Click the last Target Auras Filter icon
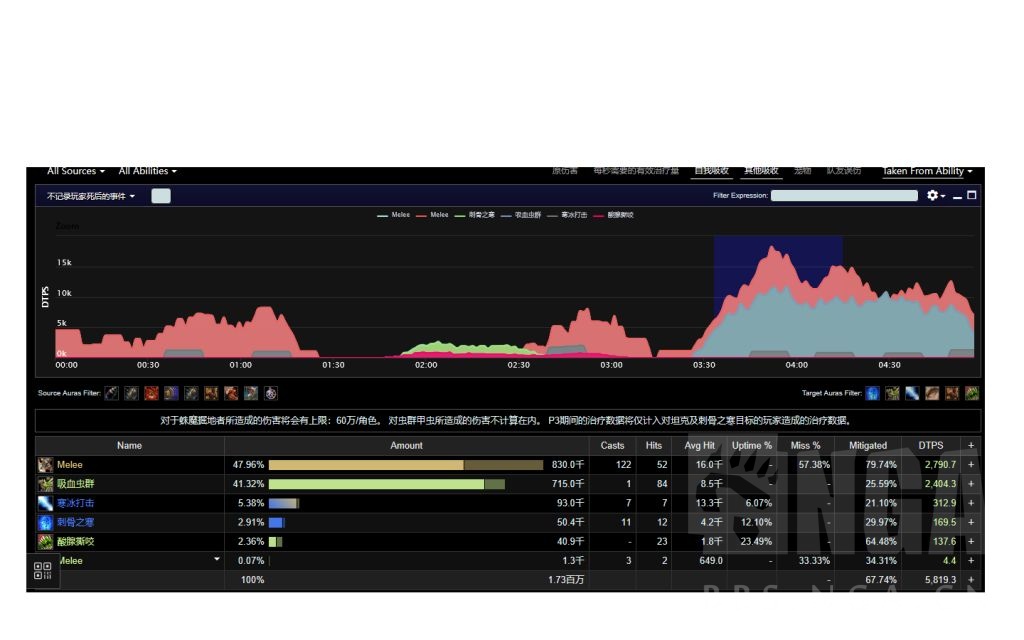This screenshot has height=640, width=1024. (x=972, y=393)
